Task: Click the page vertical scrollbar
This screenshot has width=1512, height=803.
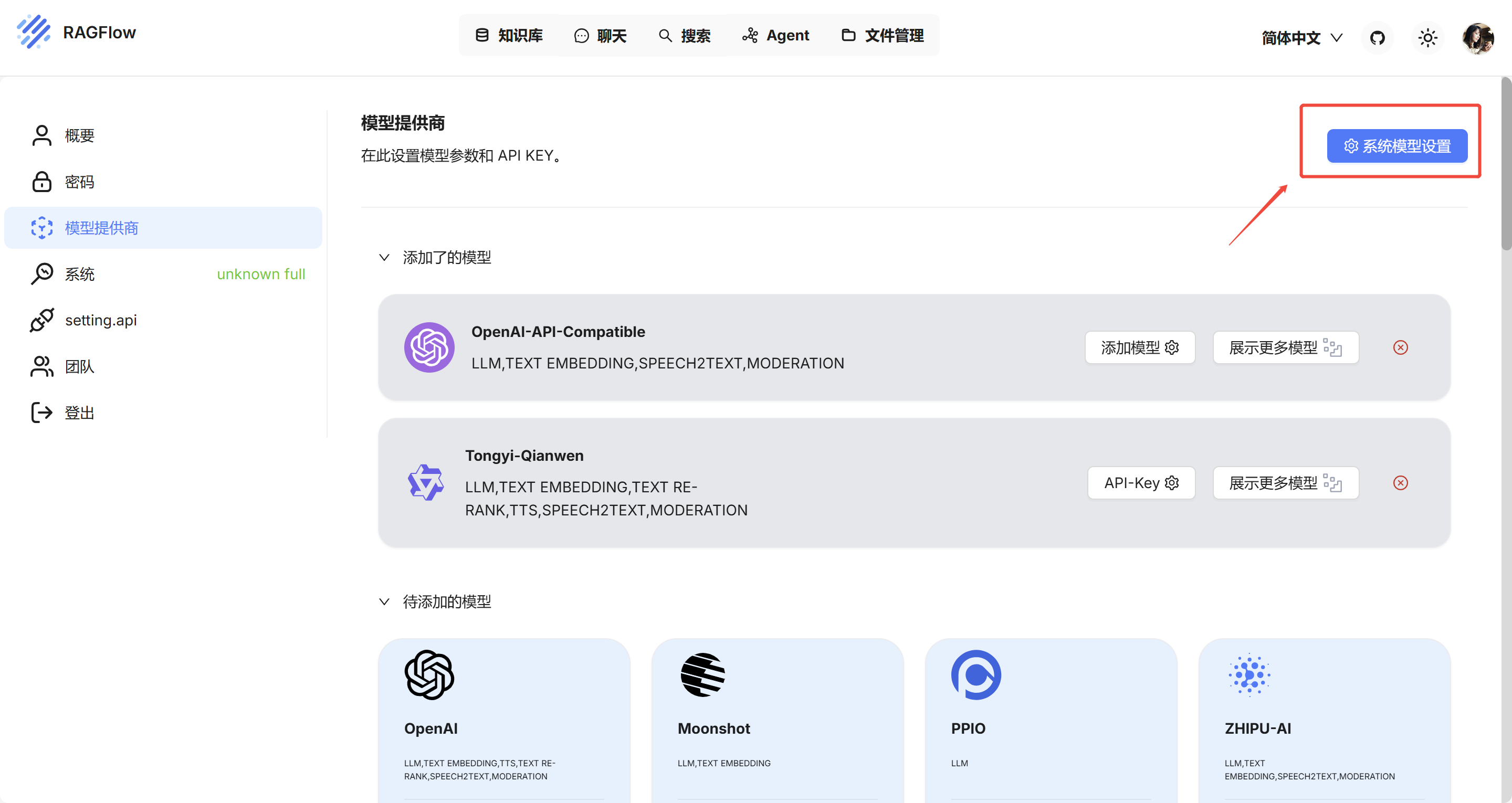Action: [x=1506, y=164]
